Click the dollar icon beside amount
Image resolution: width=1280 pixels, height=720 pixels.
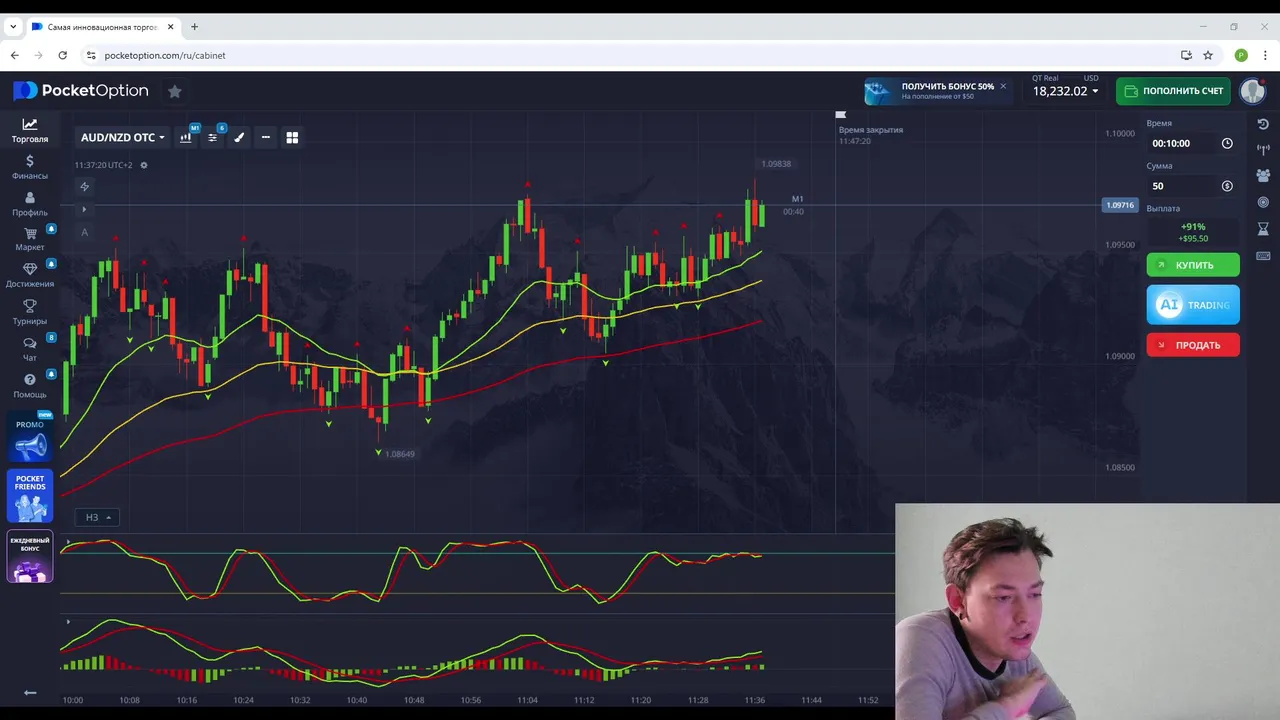pyautogui.click(x=1227, y=186)
